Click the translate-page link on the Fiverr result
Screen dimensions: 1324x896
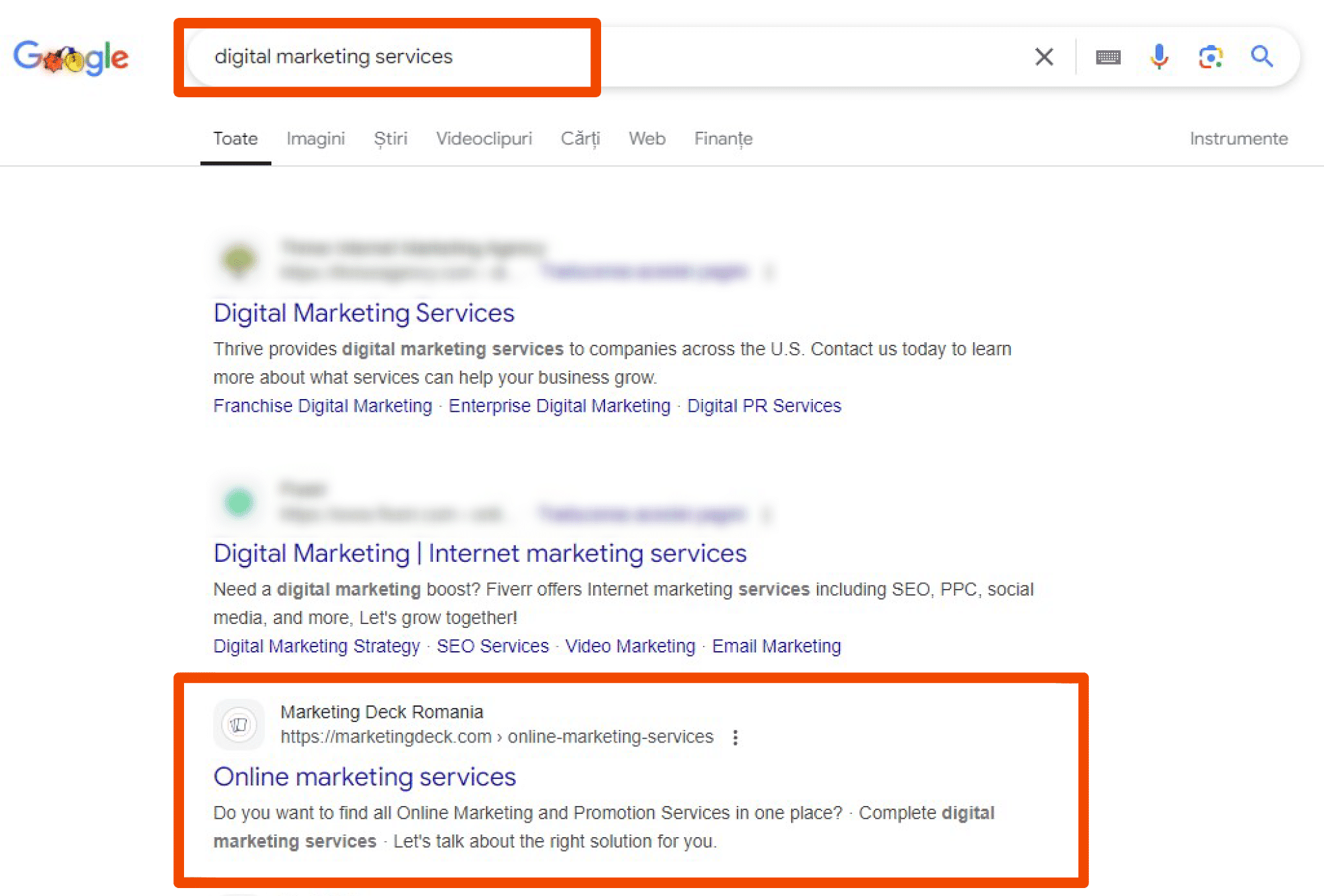click(x=643, y=514)
